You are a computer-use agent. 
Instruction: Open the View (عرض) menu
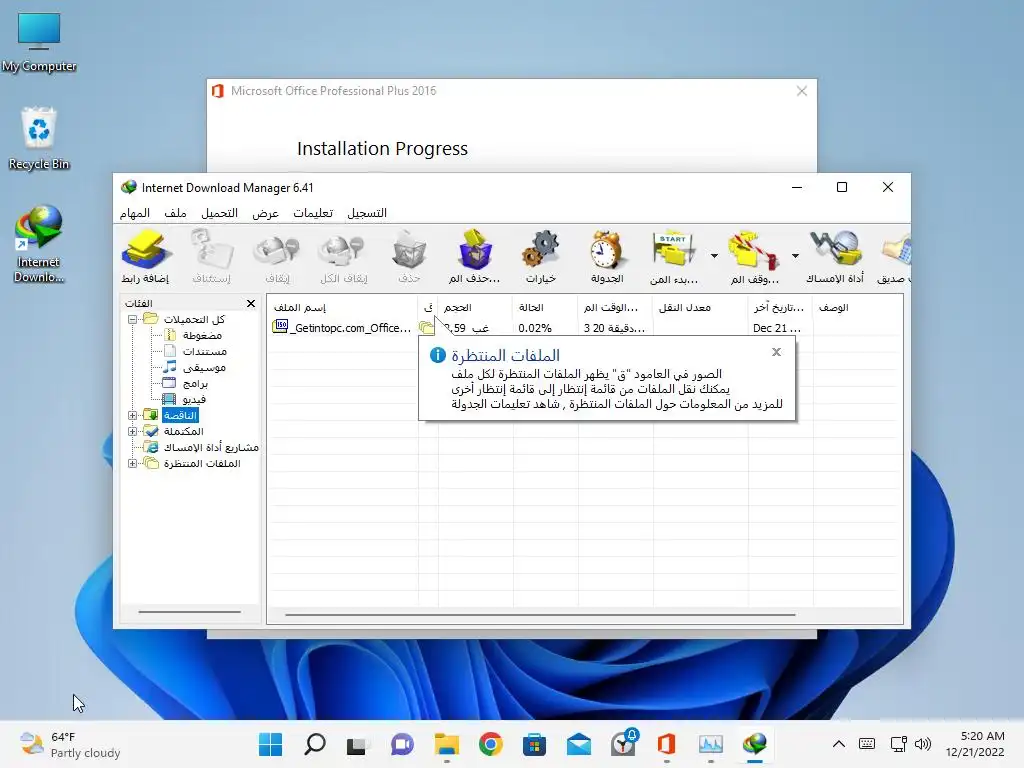coord(265,213)
